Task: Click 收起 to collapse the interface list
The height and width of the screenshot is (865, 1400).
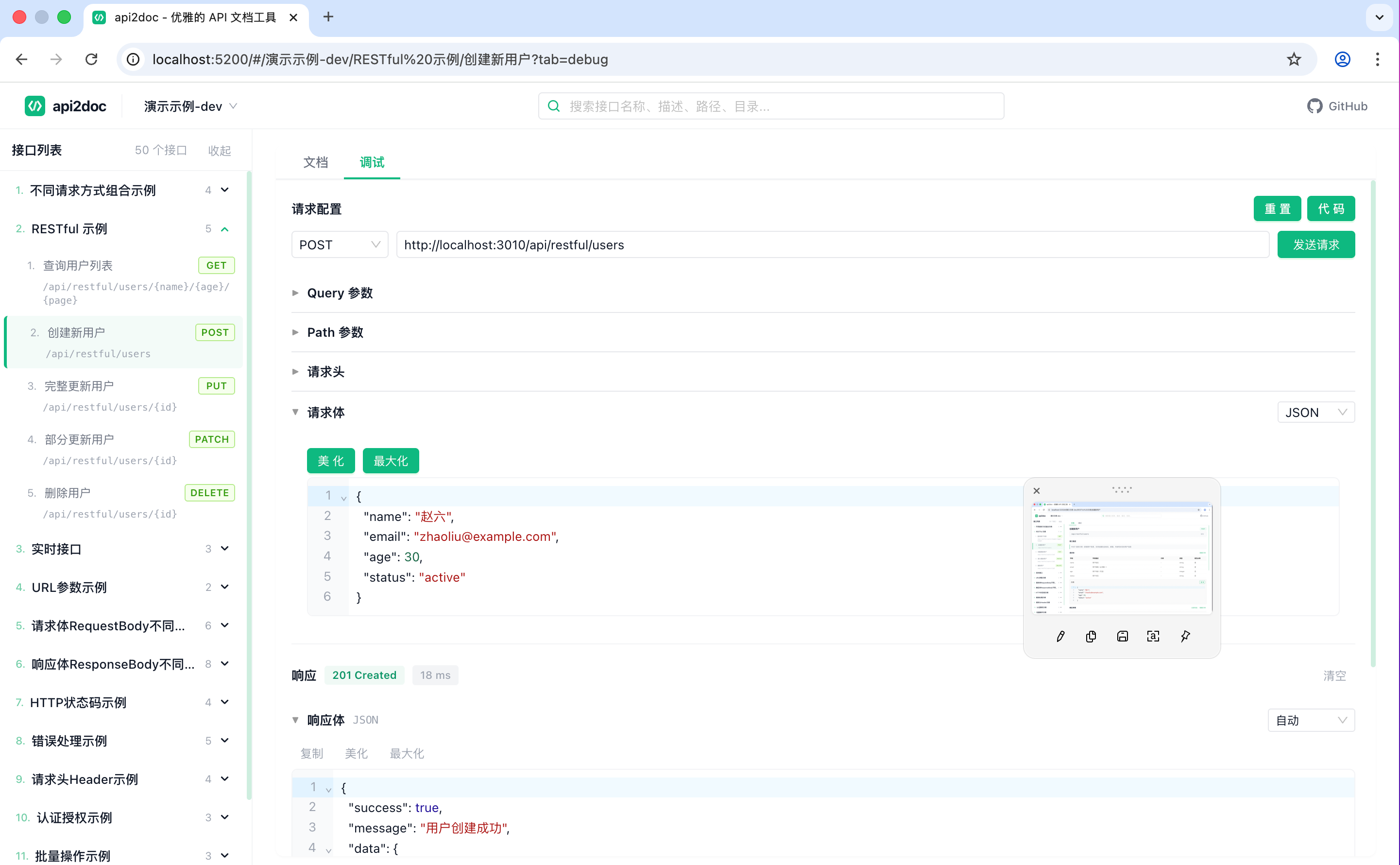Action: pyautogui.click(x=219, y=151)
